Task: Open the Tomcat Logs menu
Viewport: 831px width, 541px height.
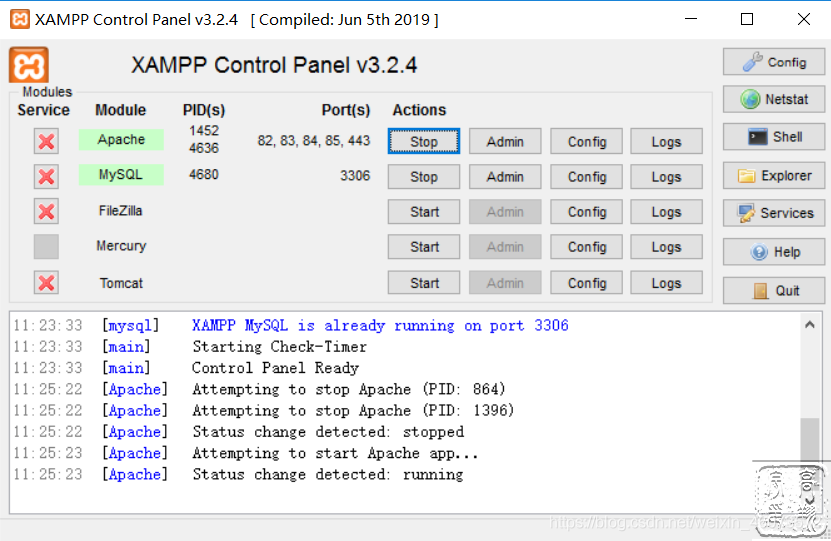Action: pos(666,283)
